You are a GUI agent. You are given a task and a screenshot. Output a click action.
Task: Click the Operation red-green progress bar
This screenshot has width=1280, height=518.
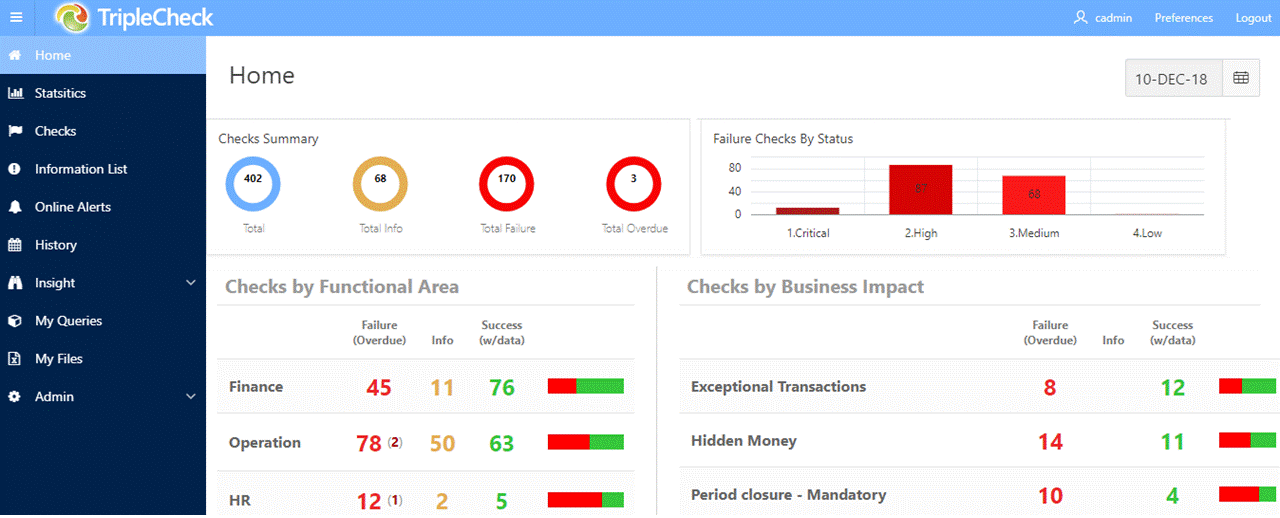pyautogui.click(x=586, y=442)
